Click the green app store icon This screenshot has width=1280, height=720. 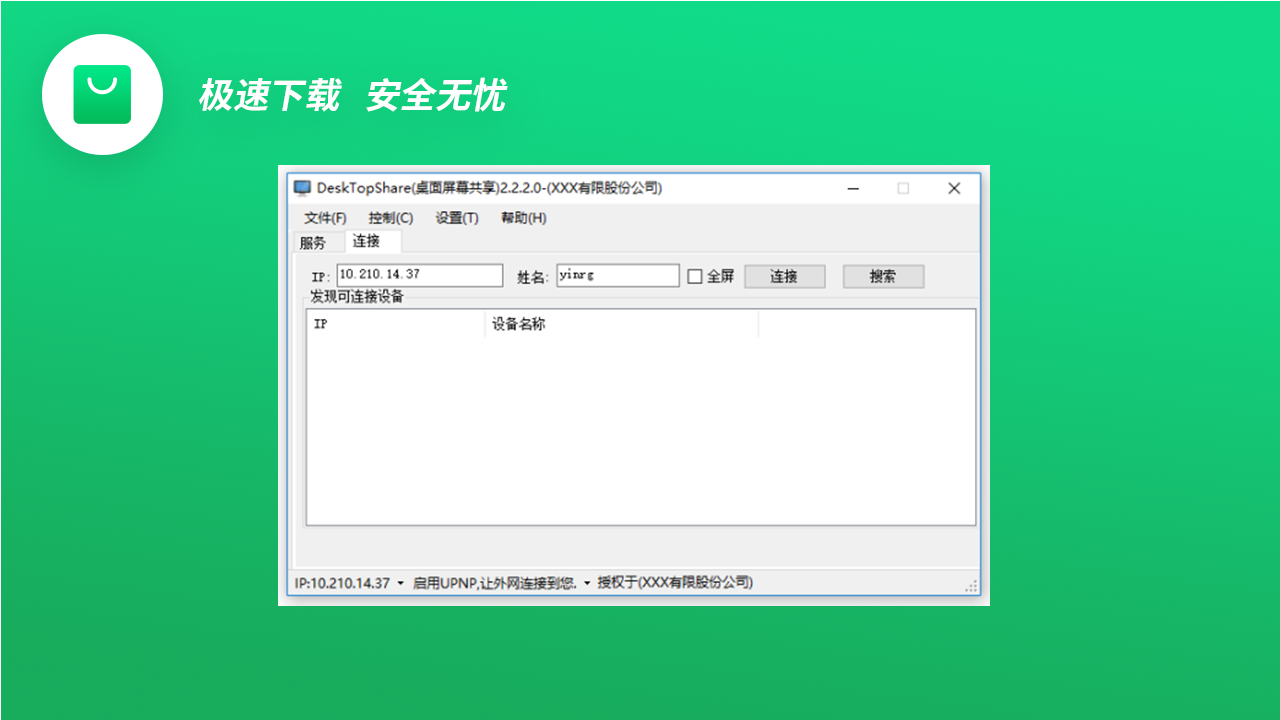101,94
